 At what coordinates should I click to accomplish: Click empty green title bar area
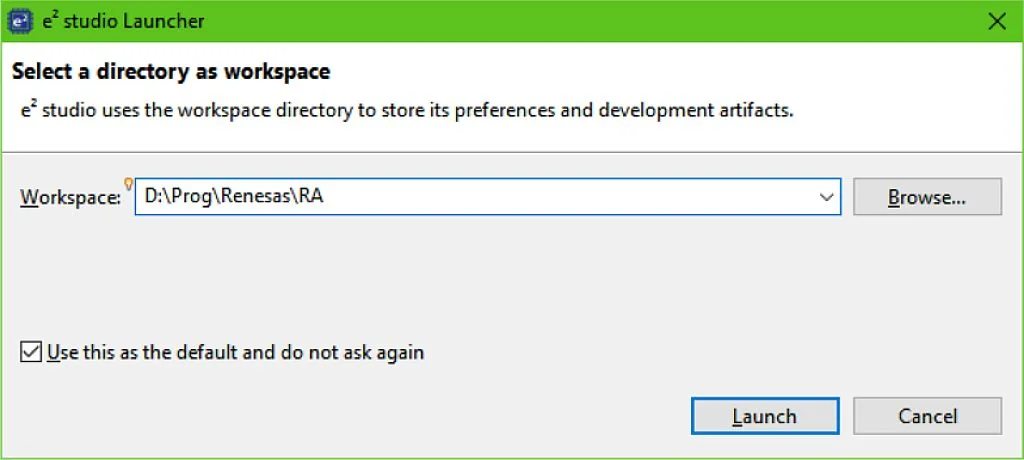click(x=600, y=21)
